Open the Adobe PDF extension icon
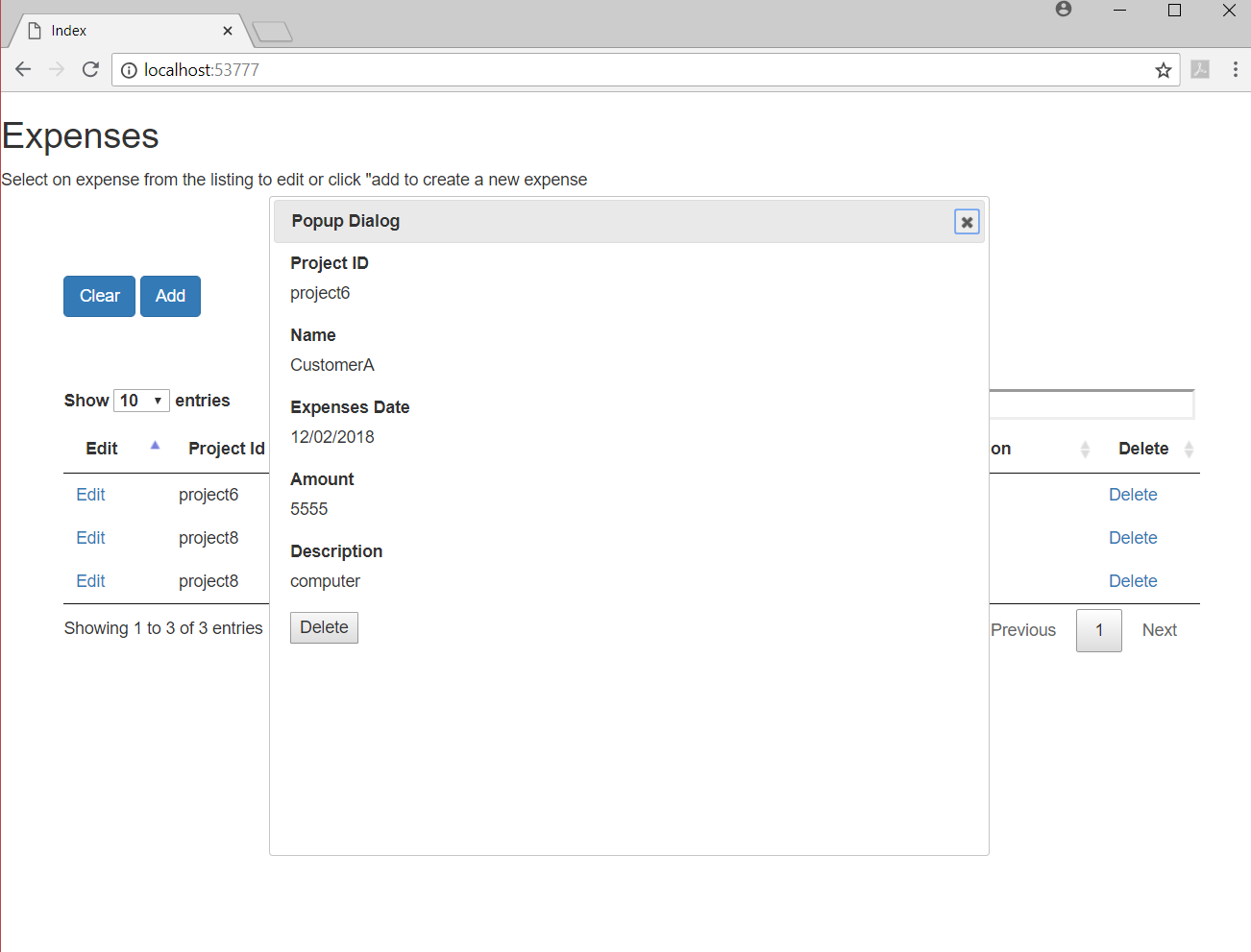 (x=1199, y=69)
